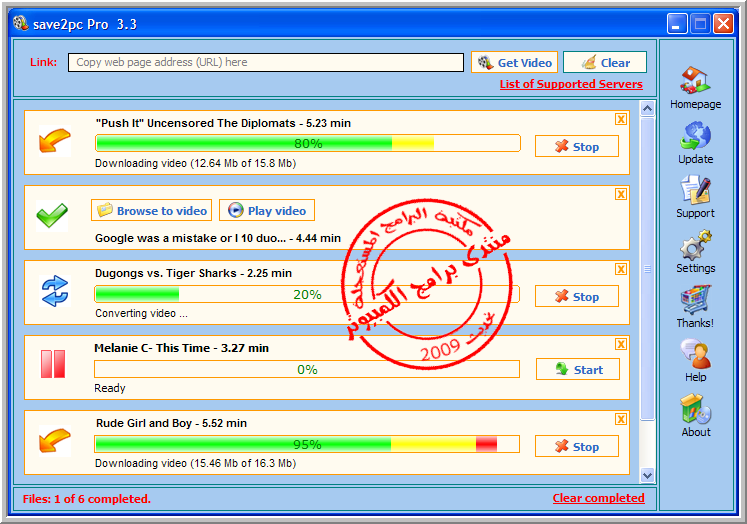Click the Melanie C- This Time title

(x=182, y=348)
